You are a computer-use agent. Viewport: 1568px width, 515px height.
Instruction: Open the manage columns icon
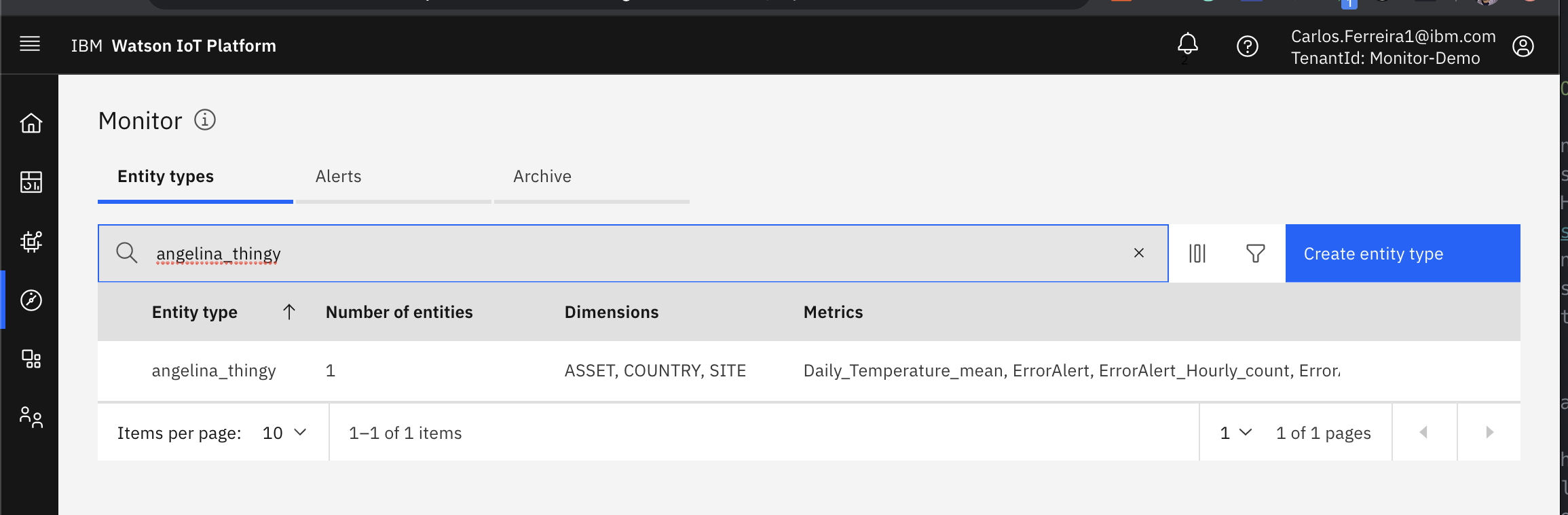point(1197,253)
